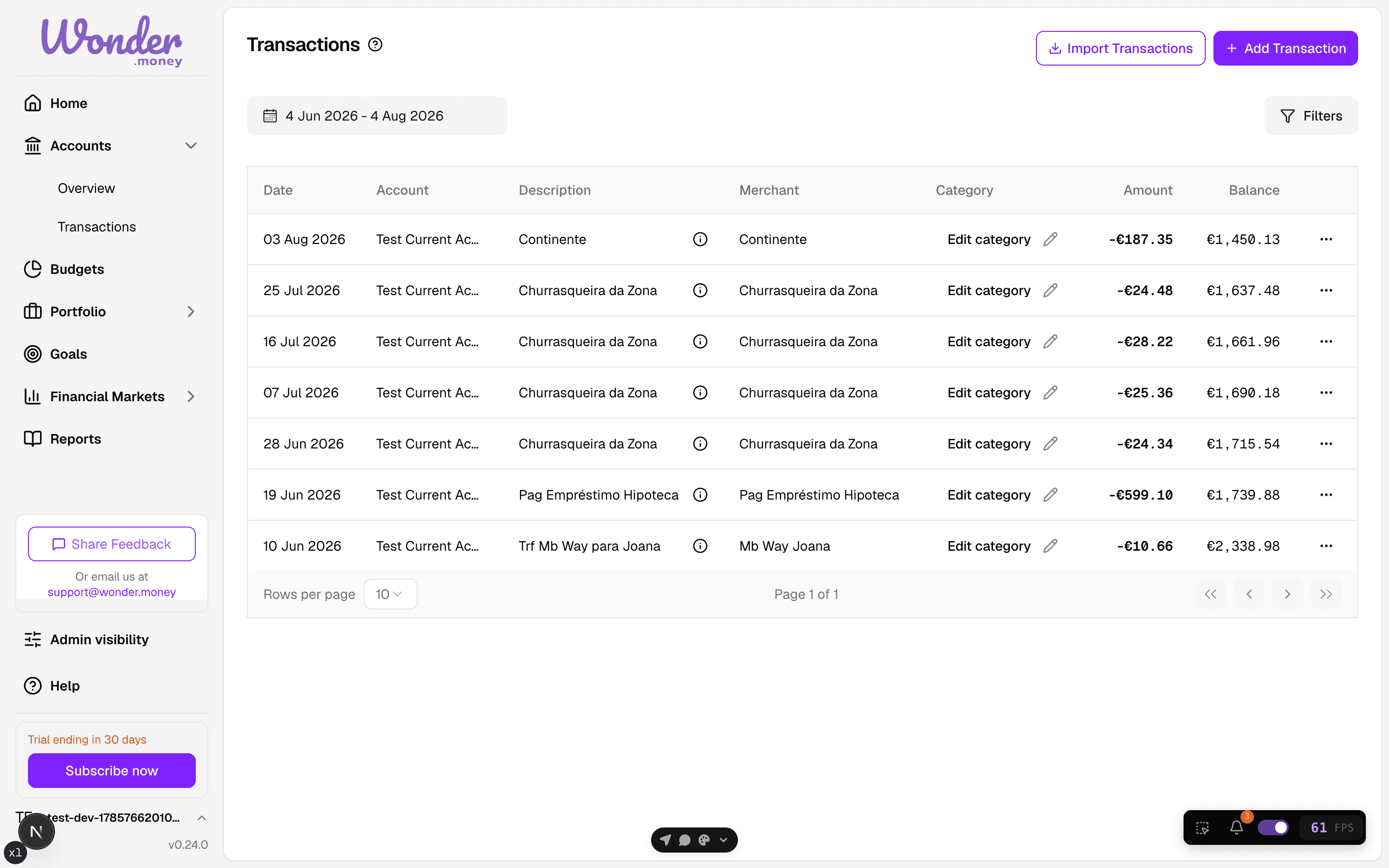1389x868 pixels.
Task: Edit category pencil on the 25 Jul row
Action: tap(1050, 290)
